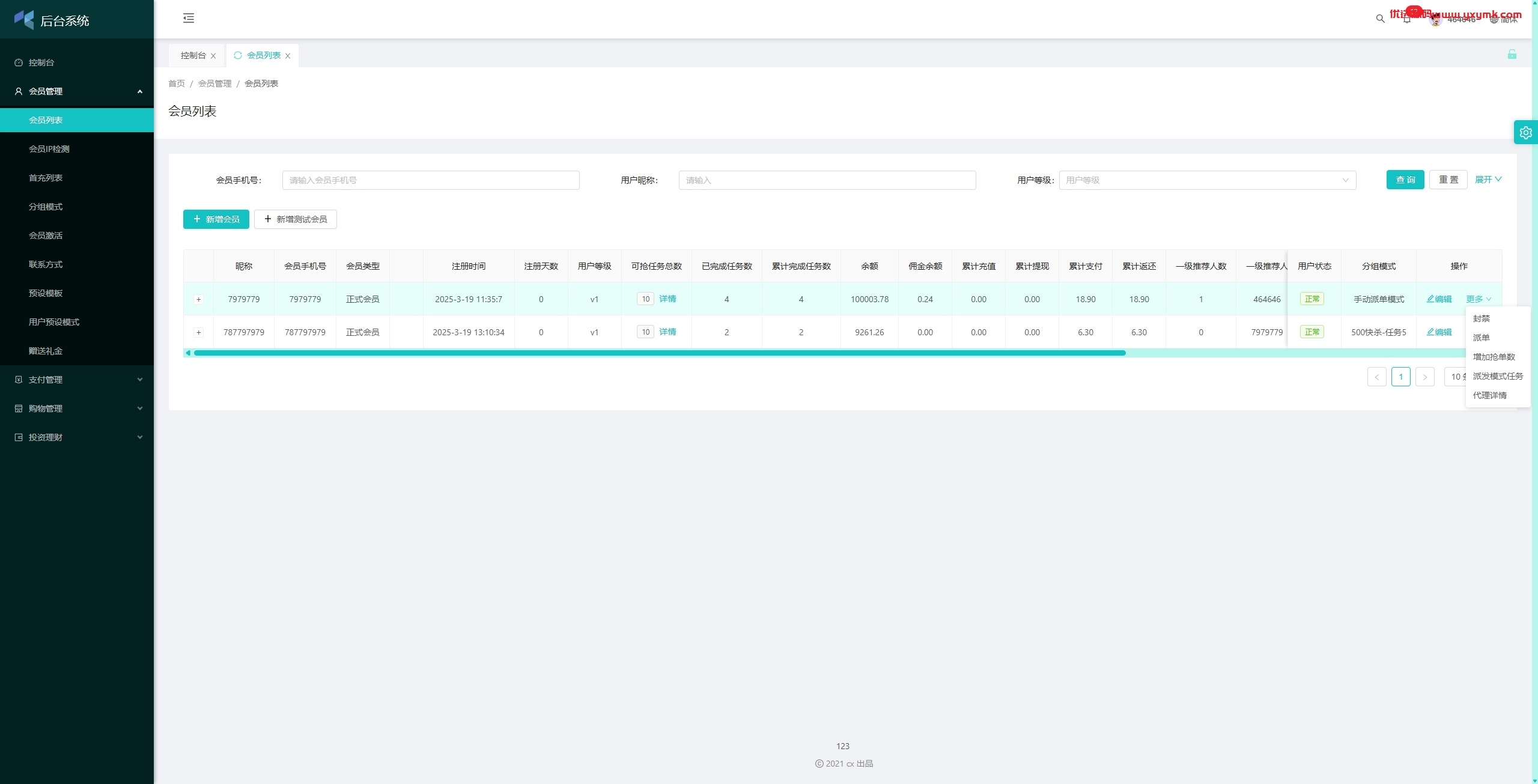Choose 派单 from the more menu
1538x784 pixels.
[x=1498, y=338]
